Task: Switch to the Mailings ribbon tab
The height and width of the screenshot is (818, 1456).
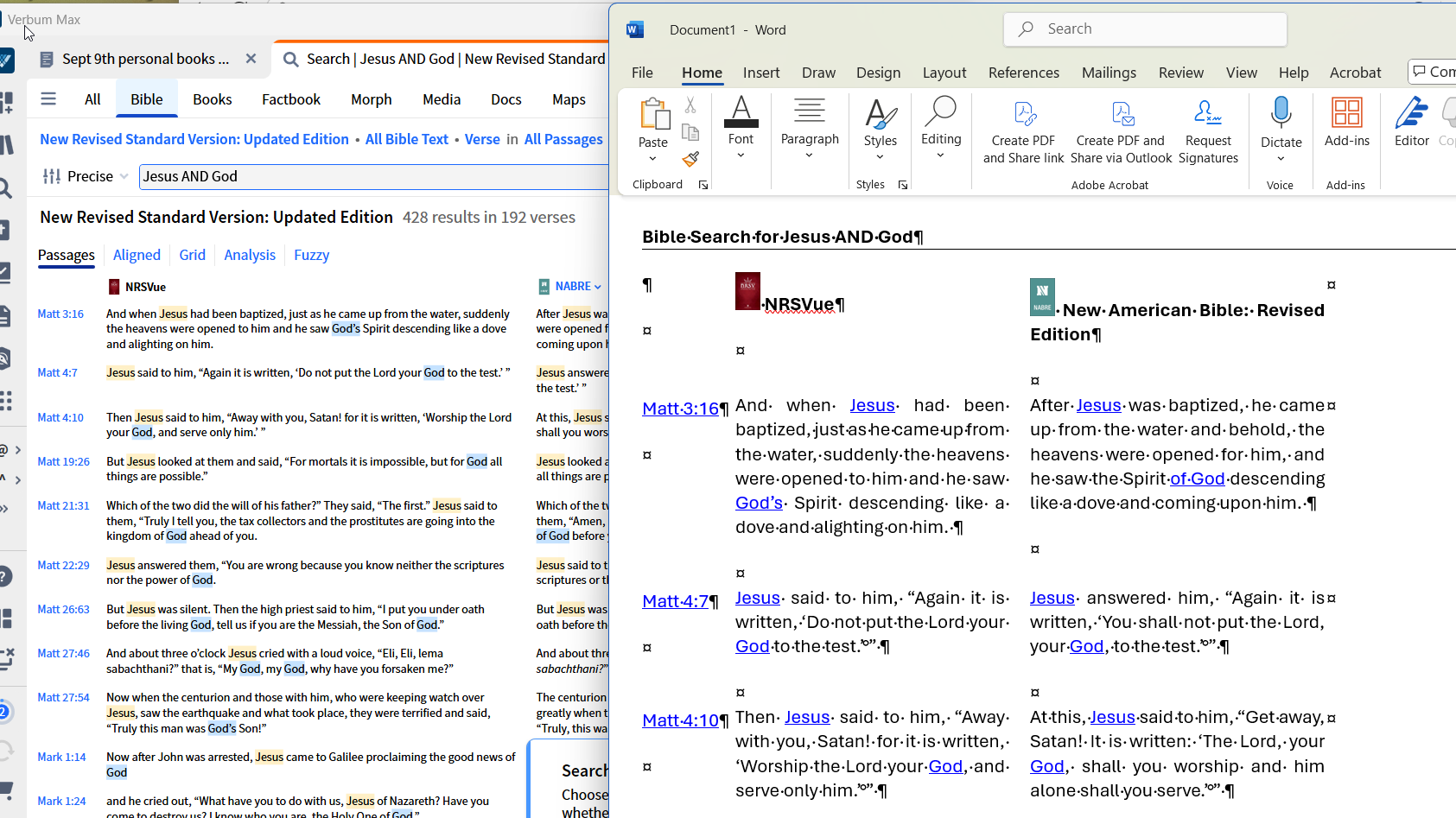Action: point(1109,73)
